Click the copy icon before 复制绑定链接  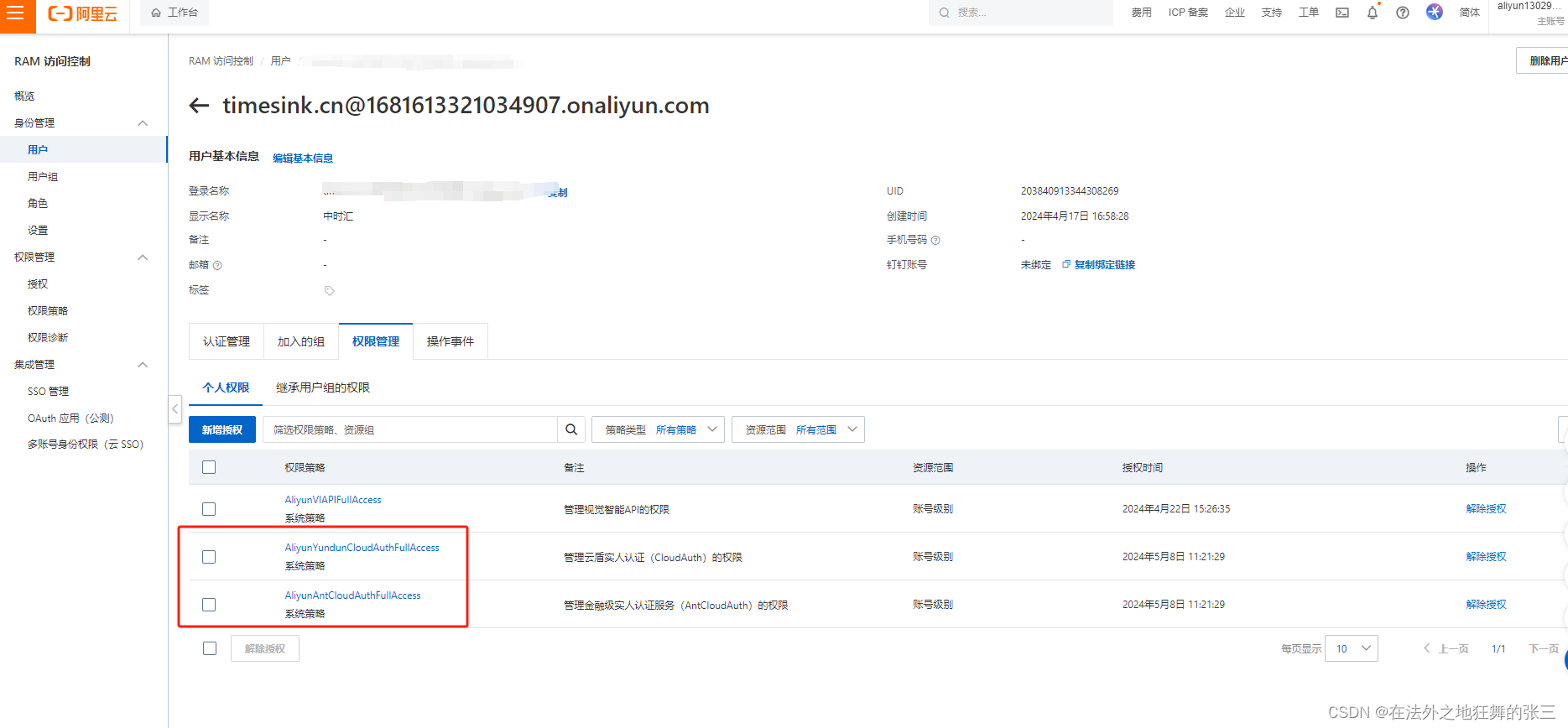1066,264
